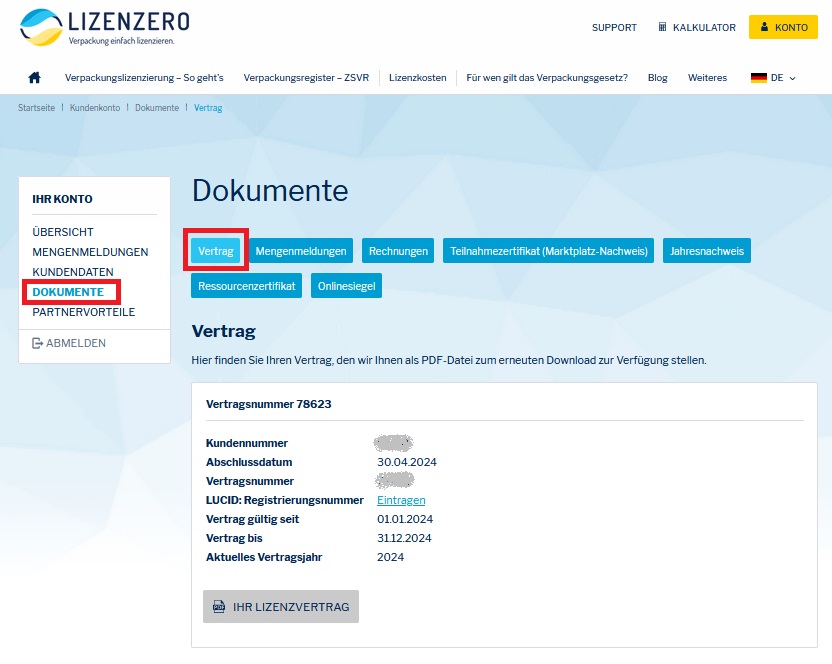The image size is (832, 664).
Task: Switch to the Jahresnachweis tab
Action: pos(707,251)
